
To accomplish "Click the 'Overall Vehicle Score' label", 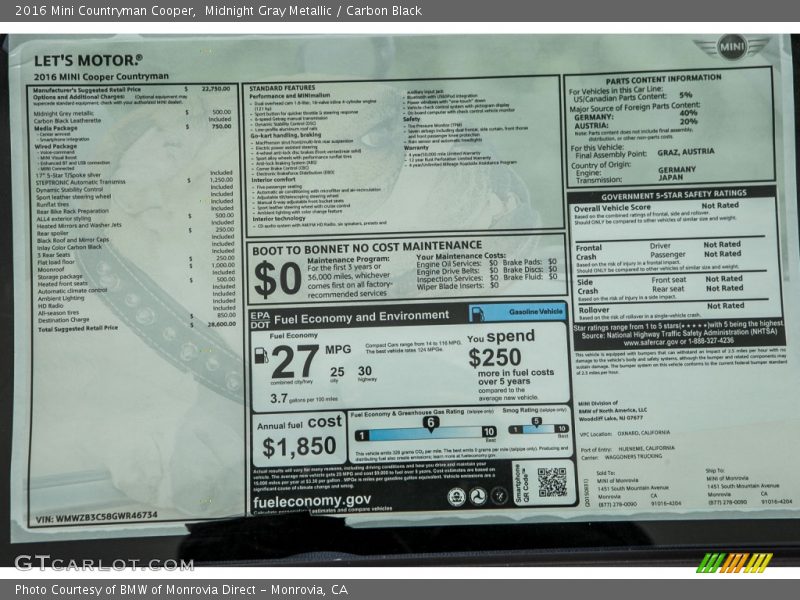I will [x=612, y=208].
